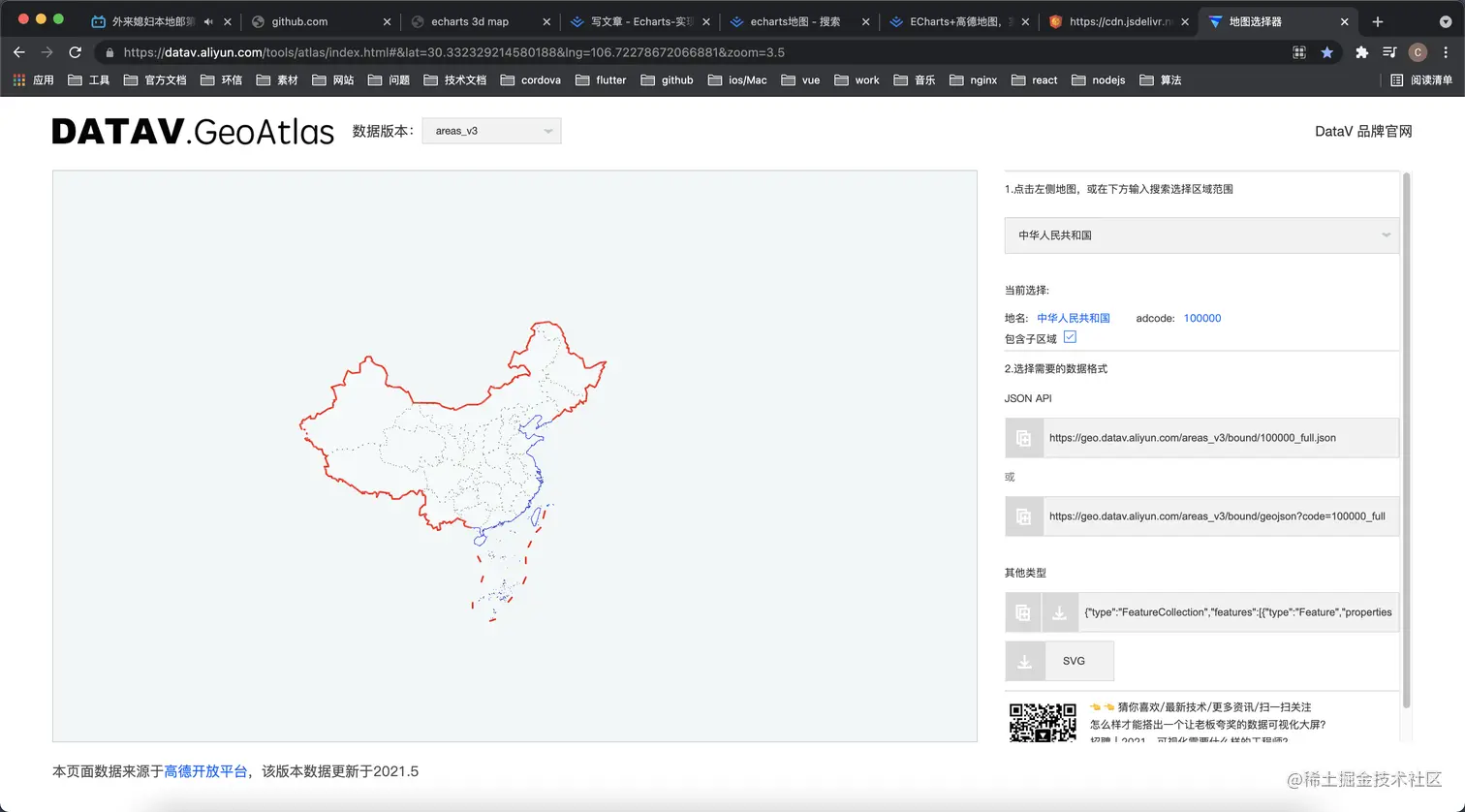1465x812 pixels.
Task: Open the Chrome extensions puzzle menu
Action: 1362,52
